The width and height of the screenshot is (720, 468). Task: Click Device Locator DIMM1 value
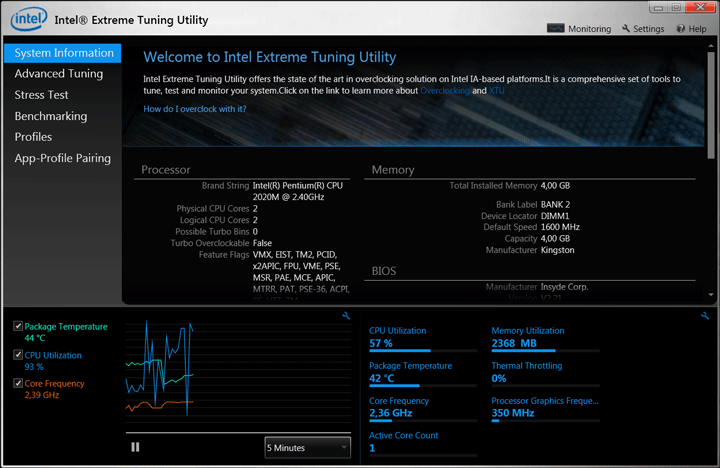[555, 216]
